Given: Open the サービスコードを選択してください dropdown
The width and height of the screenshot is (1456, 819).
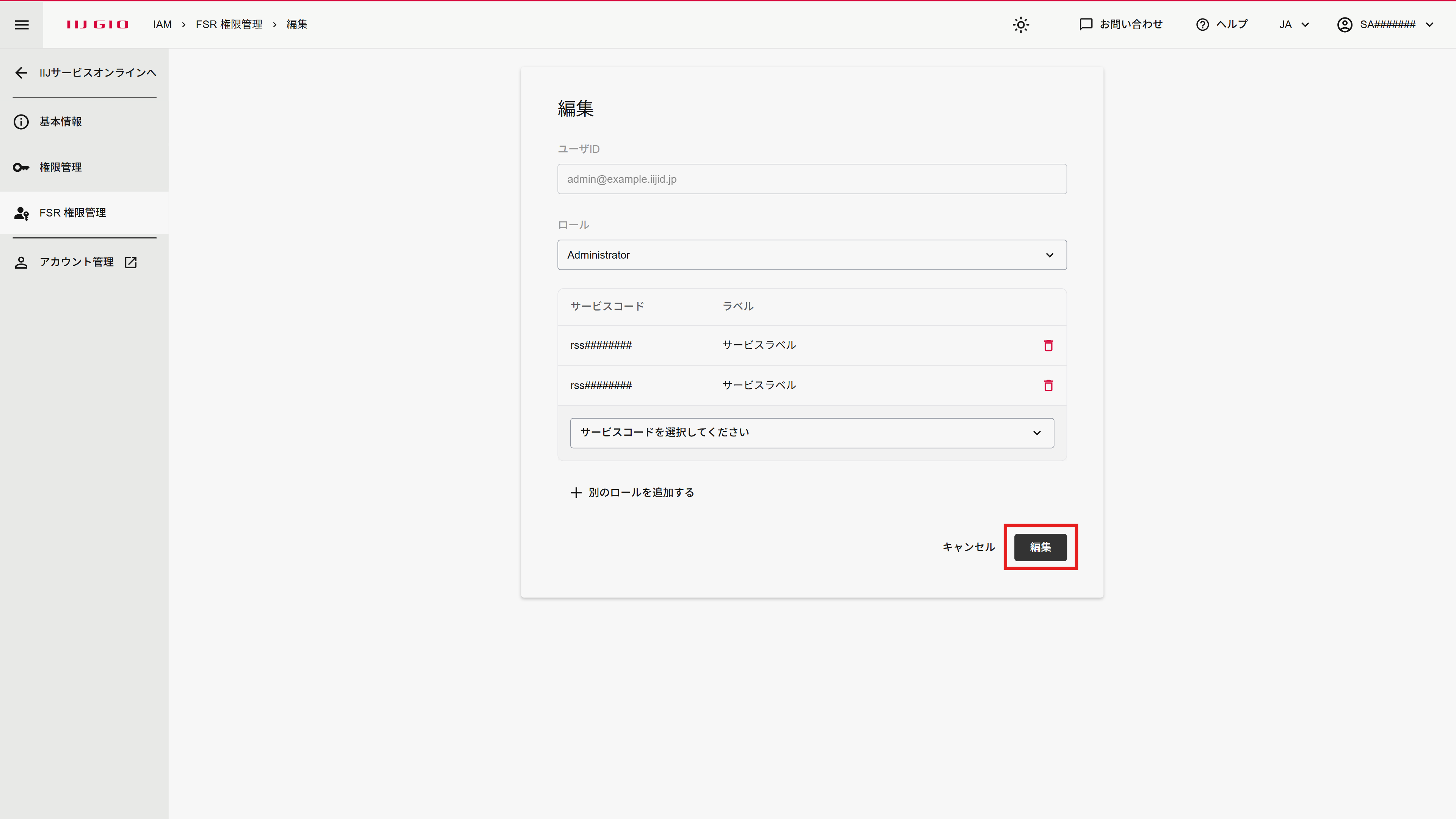Looking at the screenshot, I should click(x=812, y=433).
